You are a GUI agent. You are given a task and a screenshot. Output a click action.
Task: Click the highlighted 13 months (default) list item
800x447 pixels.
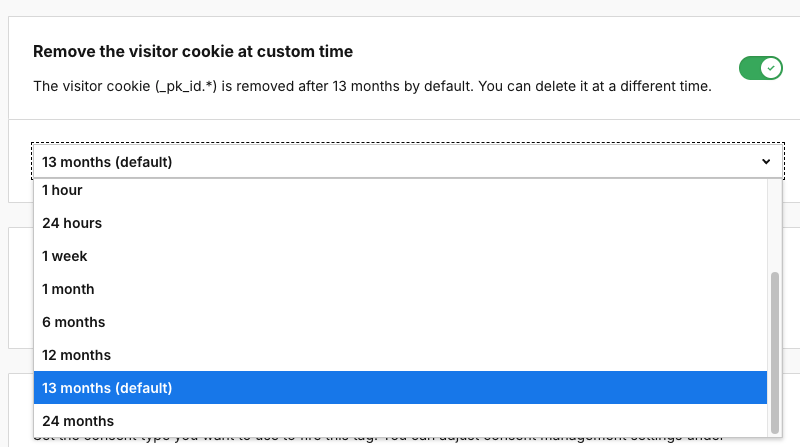107,388
